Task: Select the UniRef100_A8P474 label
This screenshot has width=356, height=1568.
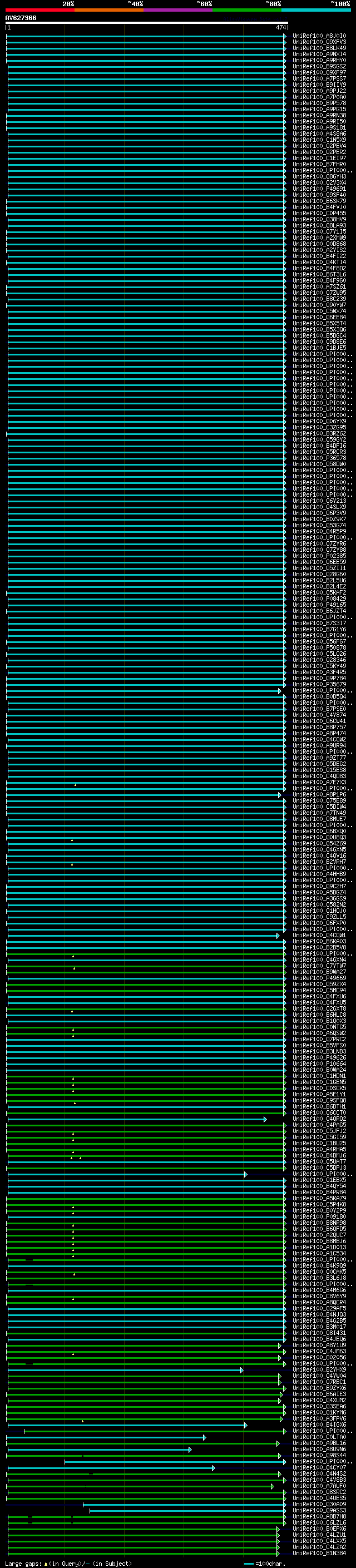Action: click(x=319, y=734)
